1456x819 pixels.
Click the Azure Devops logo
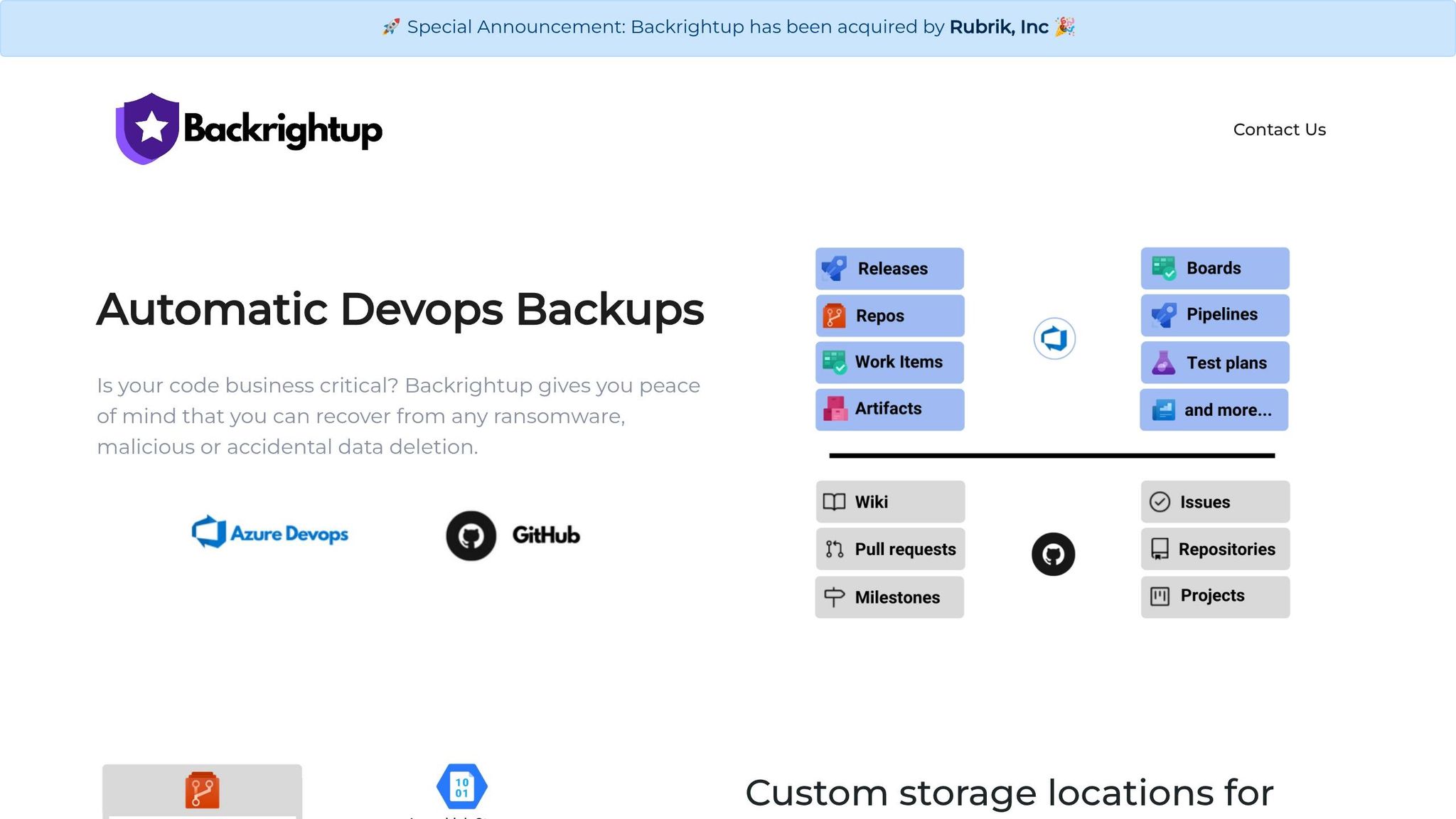270,532
